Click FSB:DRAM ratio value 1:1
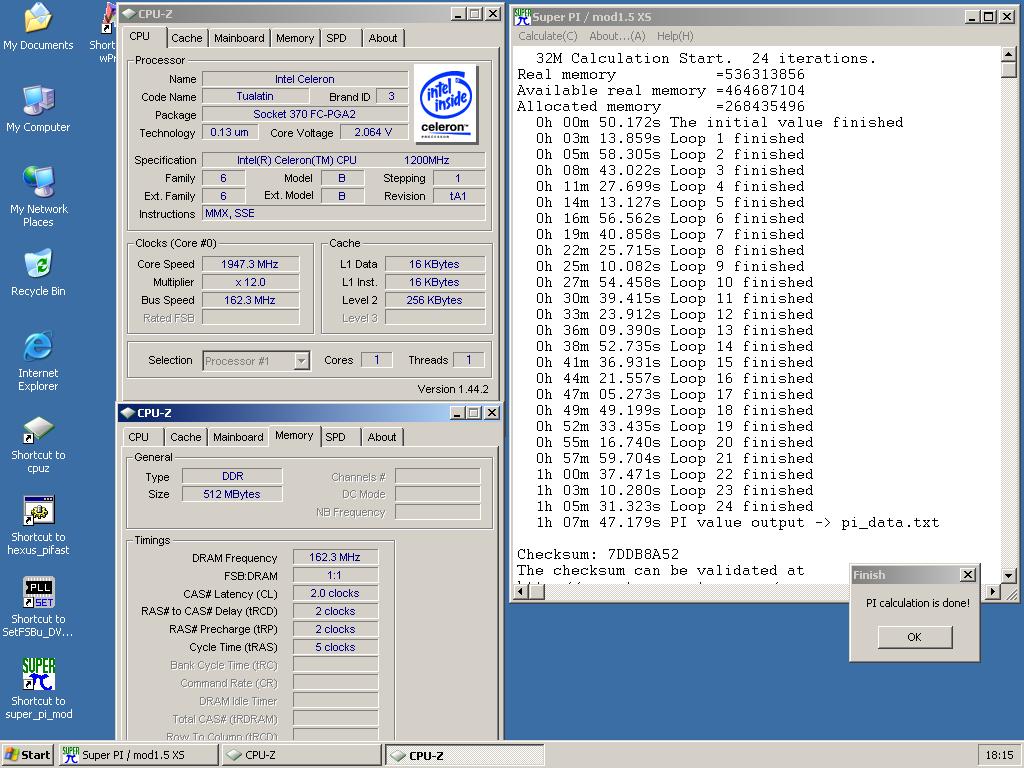This screenshot has width=1024, height=768. pos(335,575)
